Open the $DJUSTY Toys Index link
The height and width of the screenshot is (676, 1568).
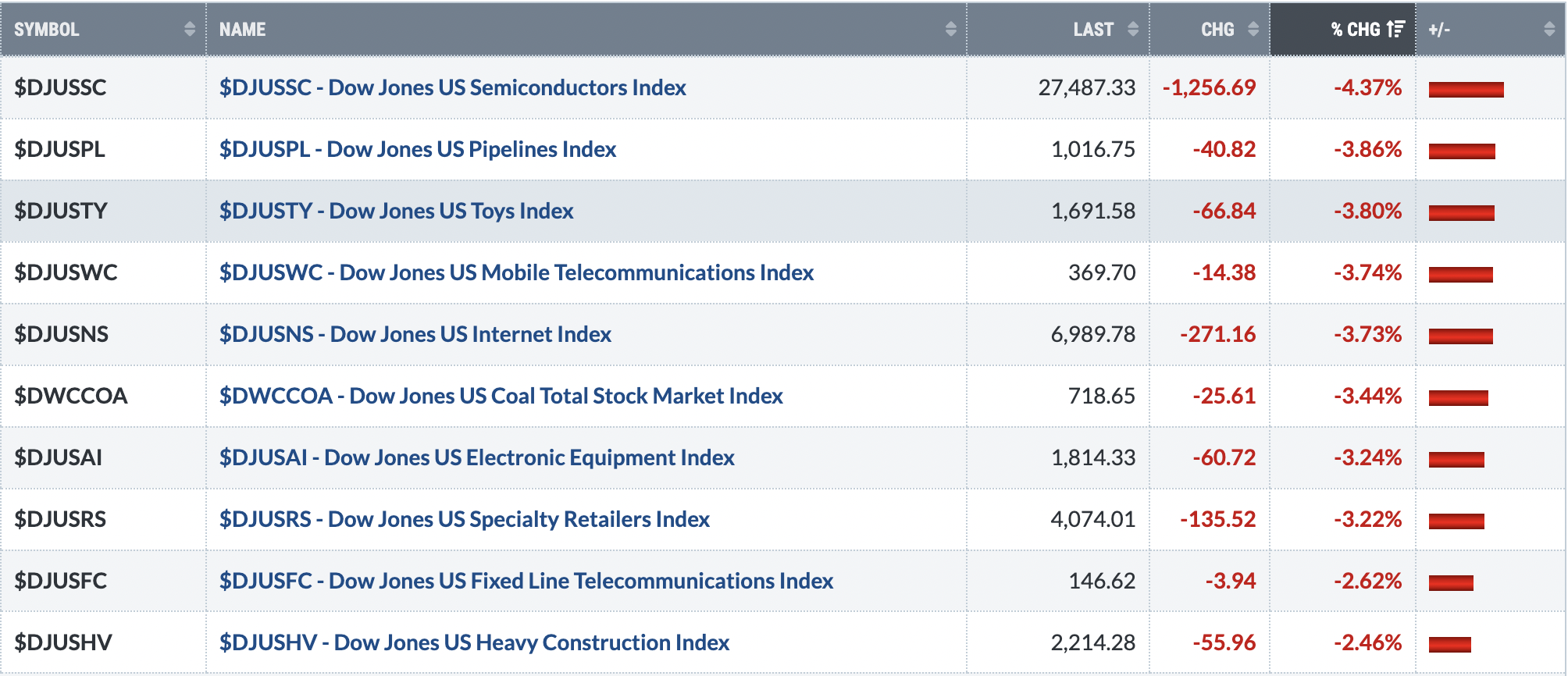[x=397, y=211]
